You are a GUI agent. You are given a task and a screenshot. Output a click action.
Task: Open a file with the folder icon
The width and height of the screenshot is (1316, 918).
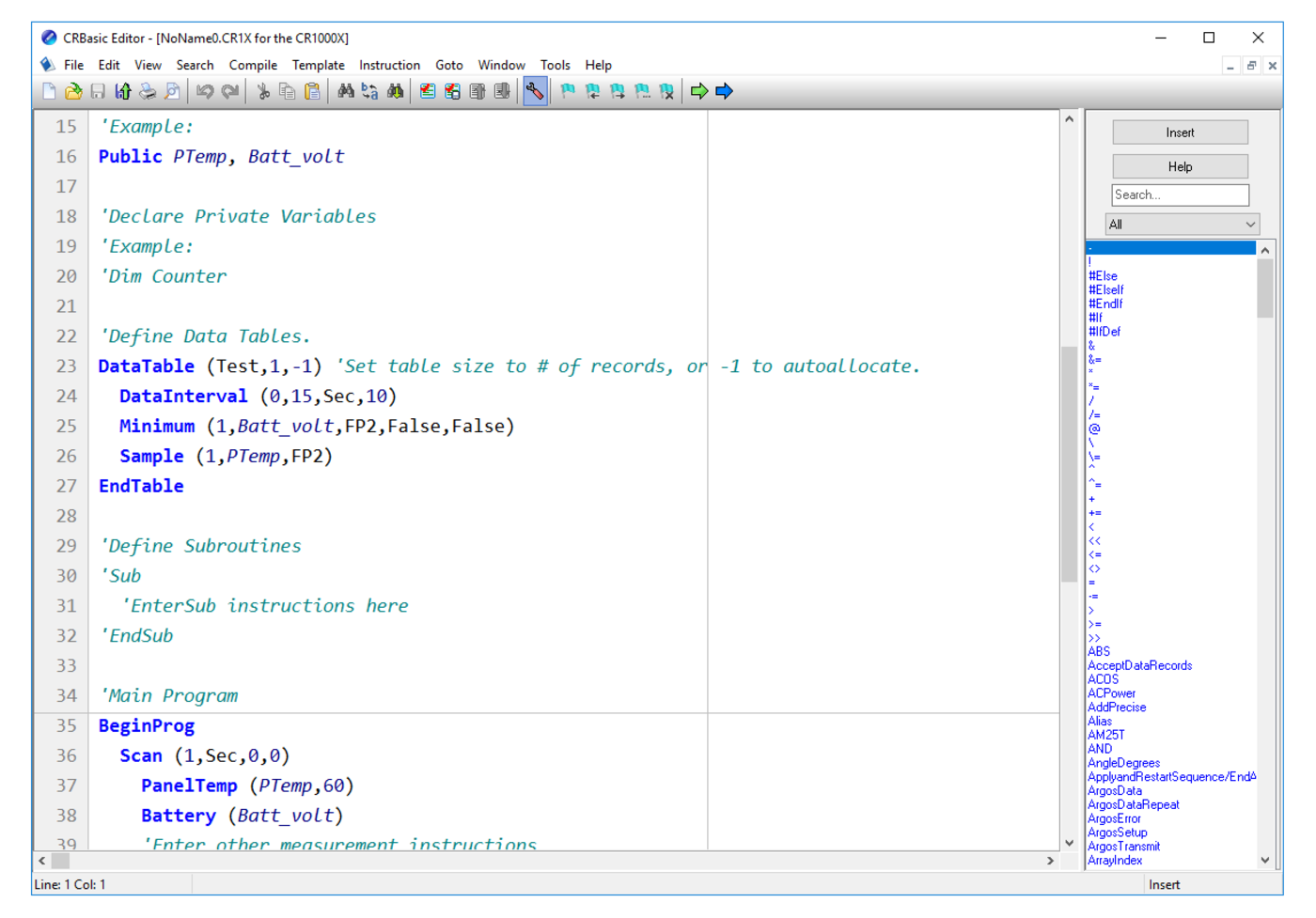pos(73,91)
